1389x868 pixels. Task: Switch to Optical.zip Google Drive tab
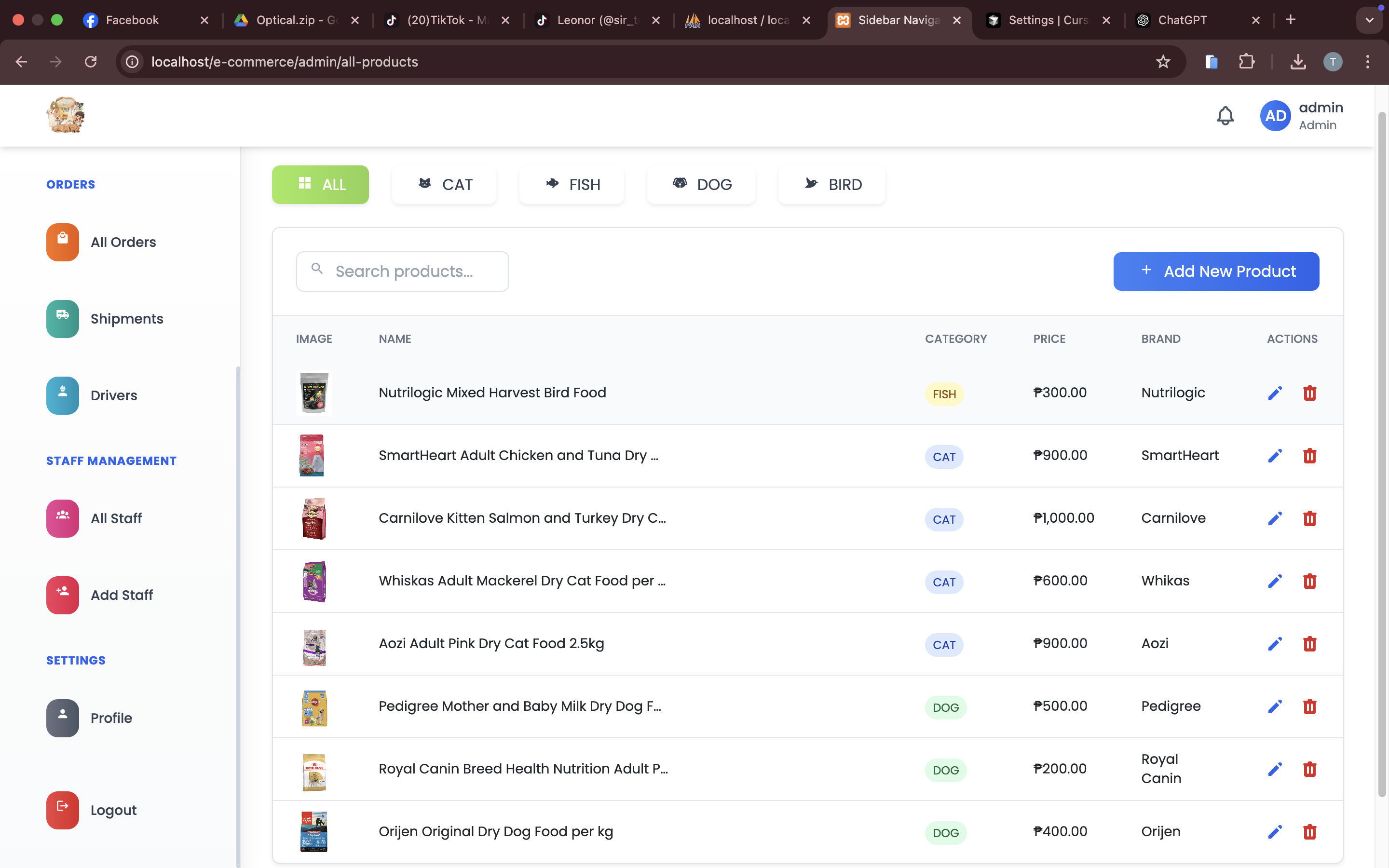pos(296,20)
